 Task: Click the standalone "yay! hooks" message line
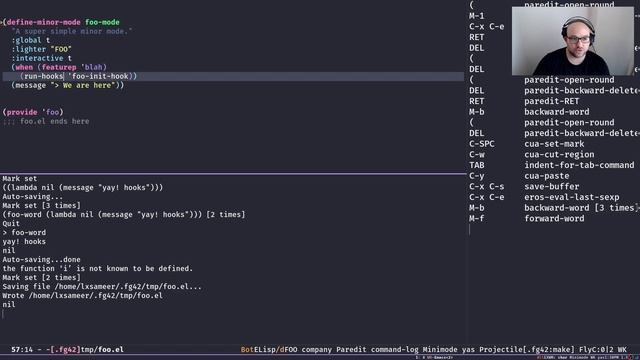[x=24, y=242]
